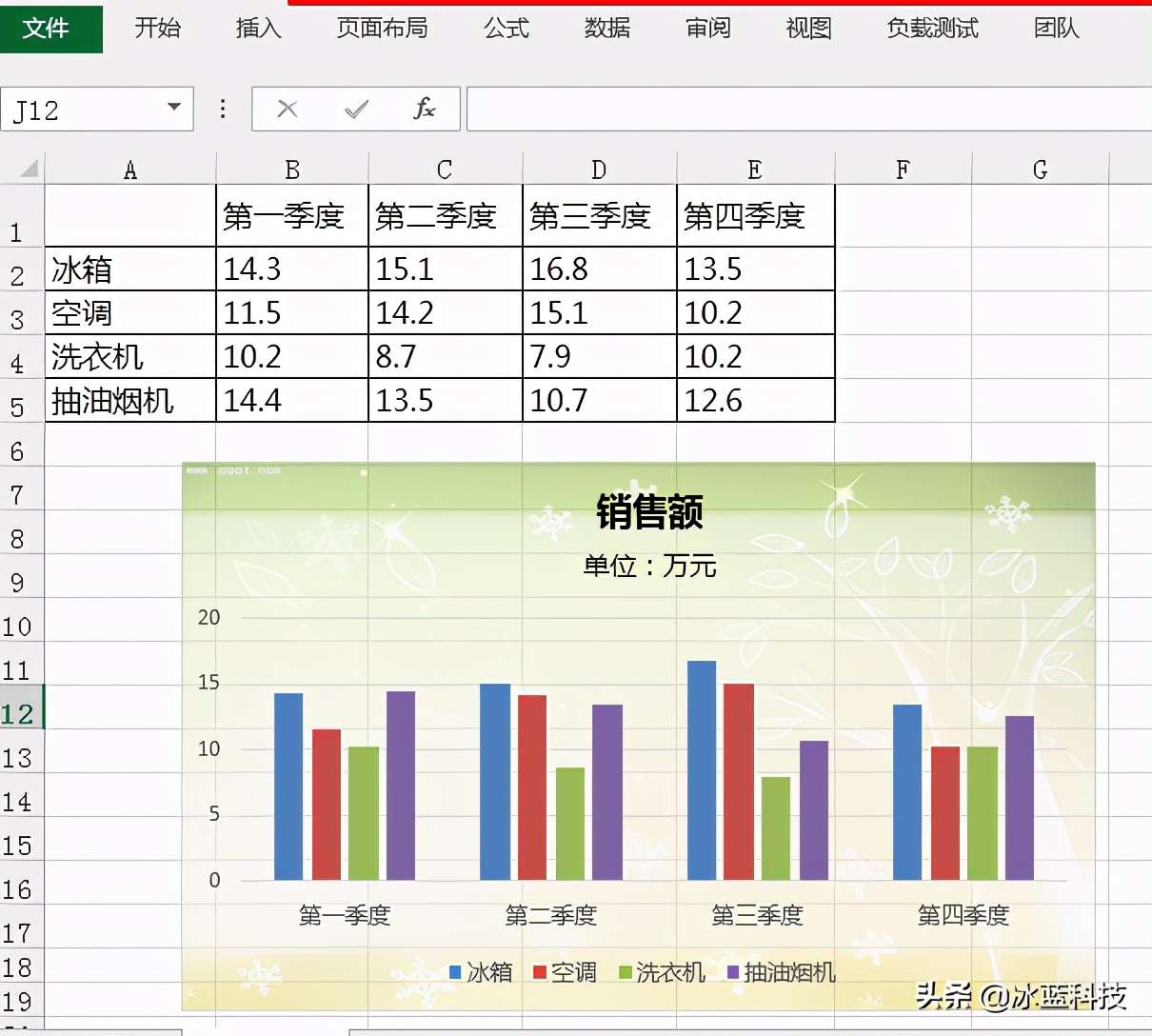This screenshot has height=1036, width=1152.
Task: Click cell 第四季度 in the header row
Action: (x=756, y=216)
